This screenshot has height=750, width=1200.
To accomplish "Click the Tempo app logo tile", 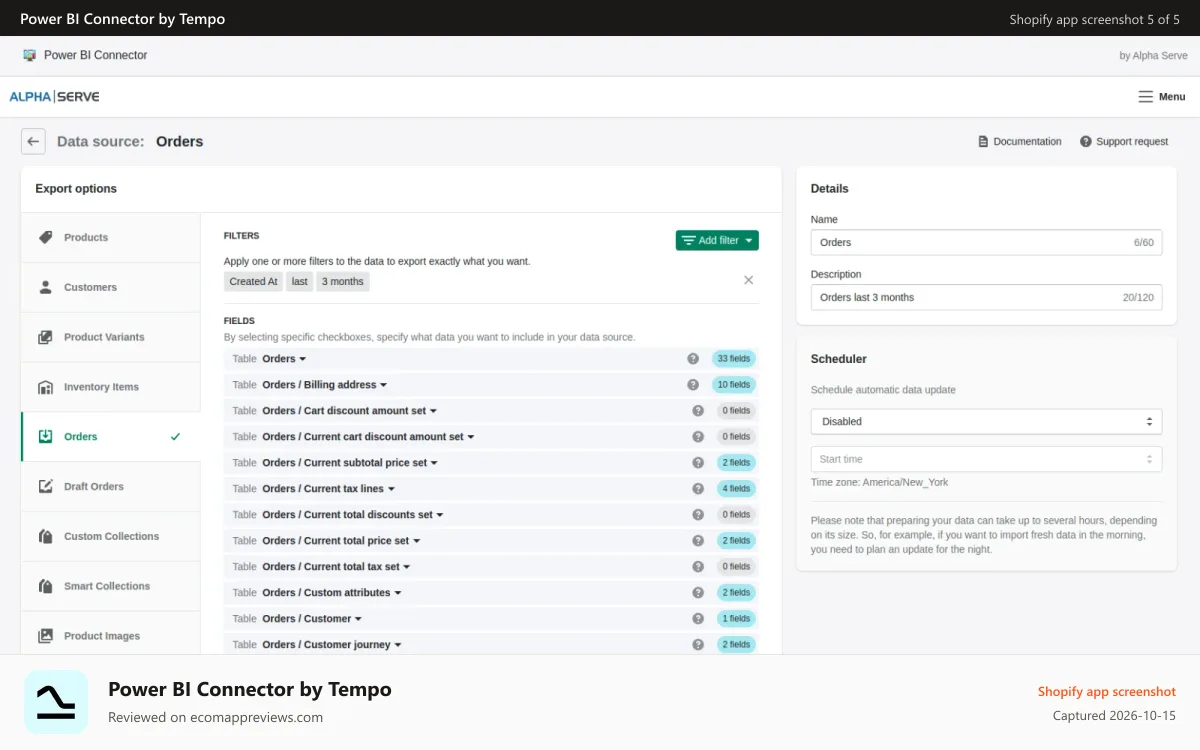I will click(x=56, y=702).
